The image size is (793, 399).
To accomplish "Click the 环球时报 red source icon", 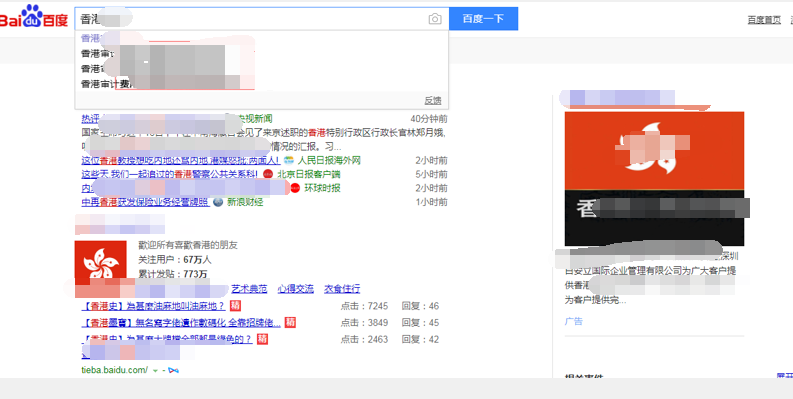I will (x=295, y=188).
